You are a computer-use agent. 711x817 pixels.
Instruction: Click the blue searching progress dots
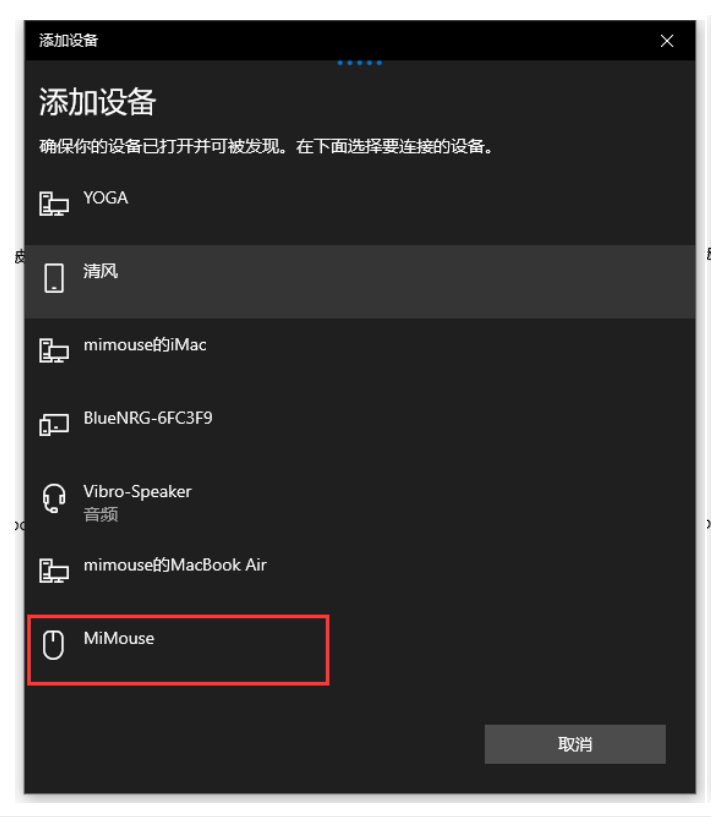pos(359,63)
